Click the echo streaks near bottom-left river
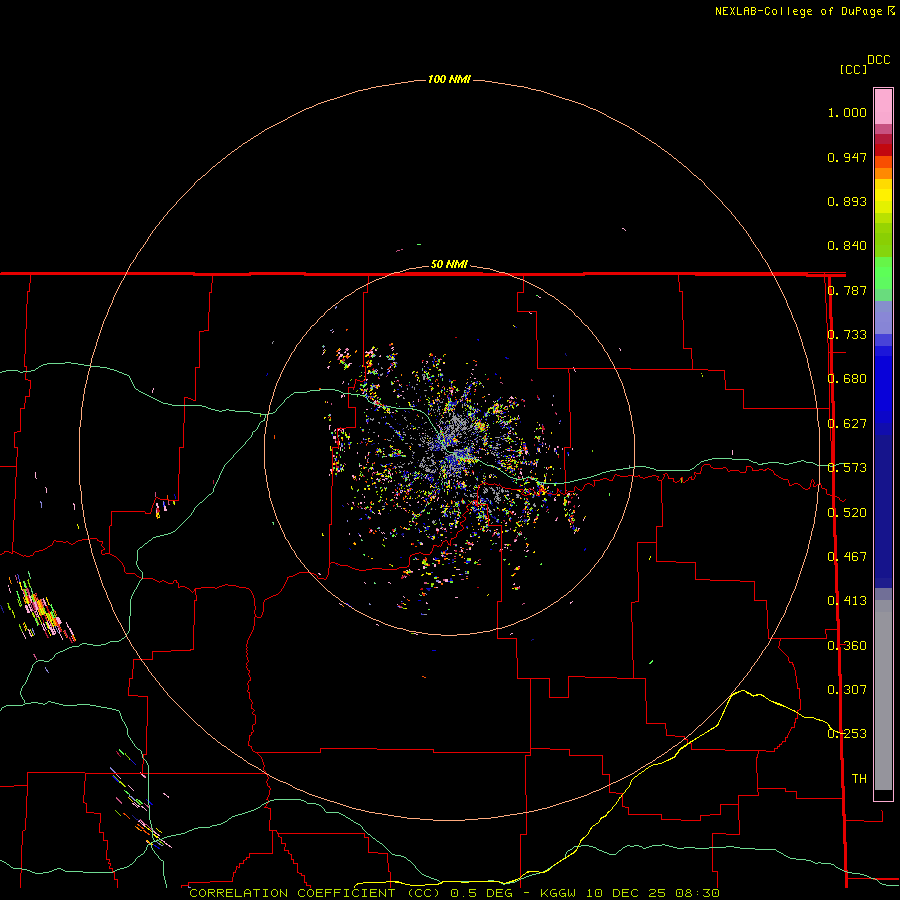900x900 pixels. [x=141, y=799]
